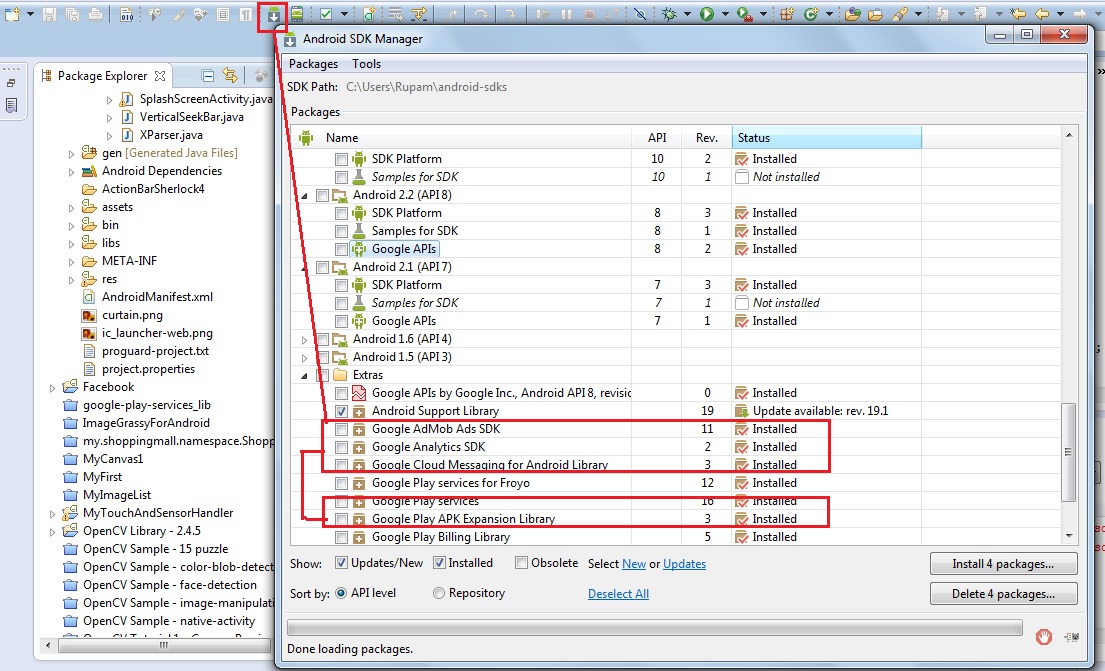
Task: Click Install 4 packages button
Action: [1004, 564]
